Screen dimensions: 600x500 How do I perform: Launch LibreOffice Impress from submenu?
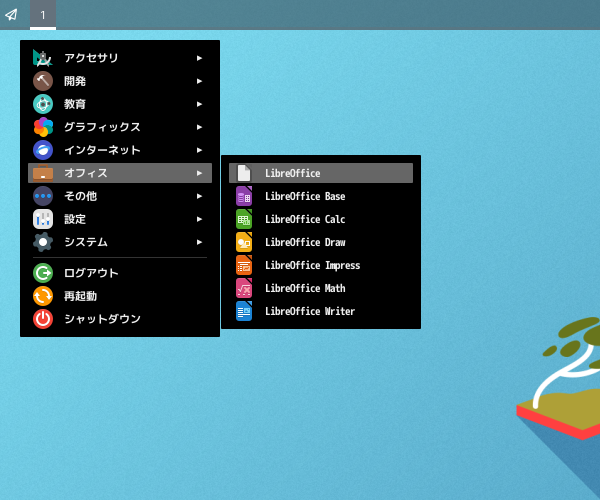321,265
